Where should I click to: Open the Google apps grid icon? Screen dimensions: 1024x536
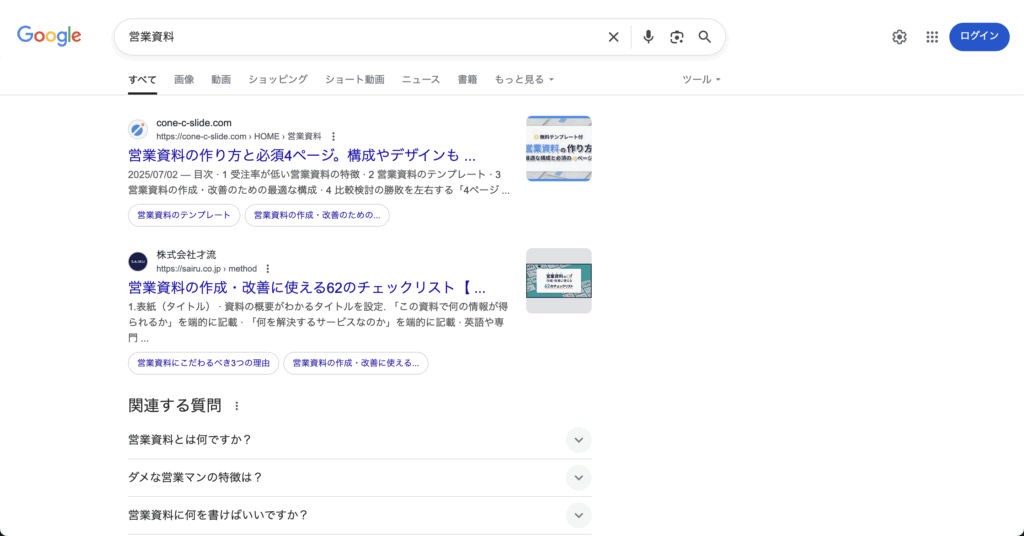click(932, 37)
